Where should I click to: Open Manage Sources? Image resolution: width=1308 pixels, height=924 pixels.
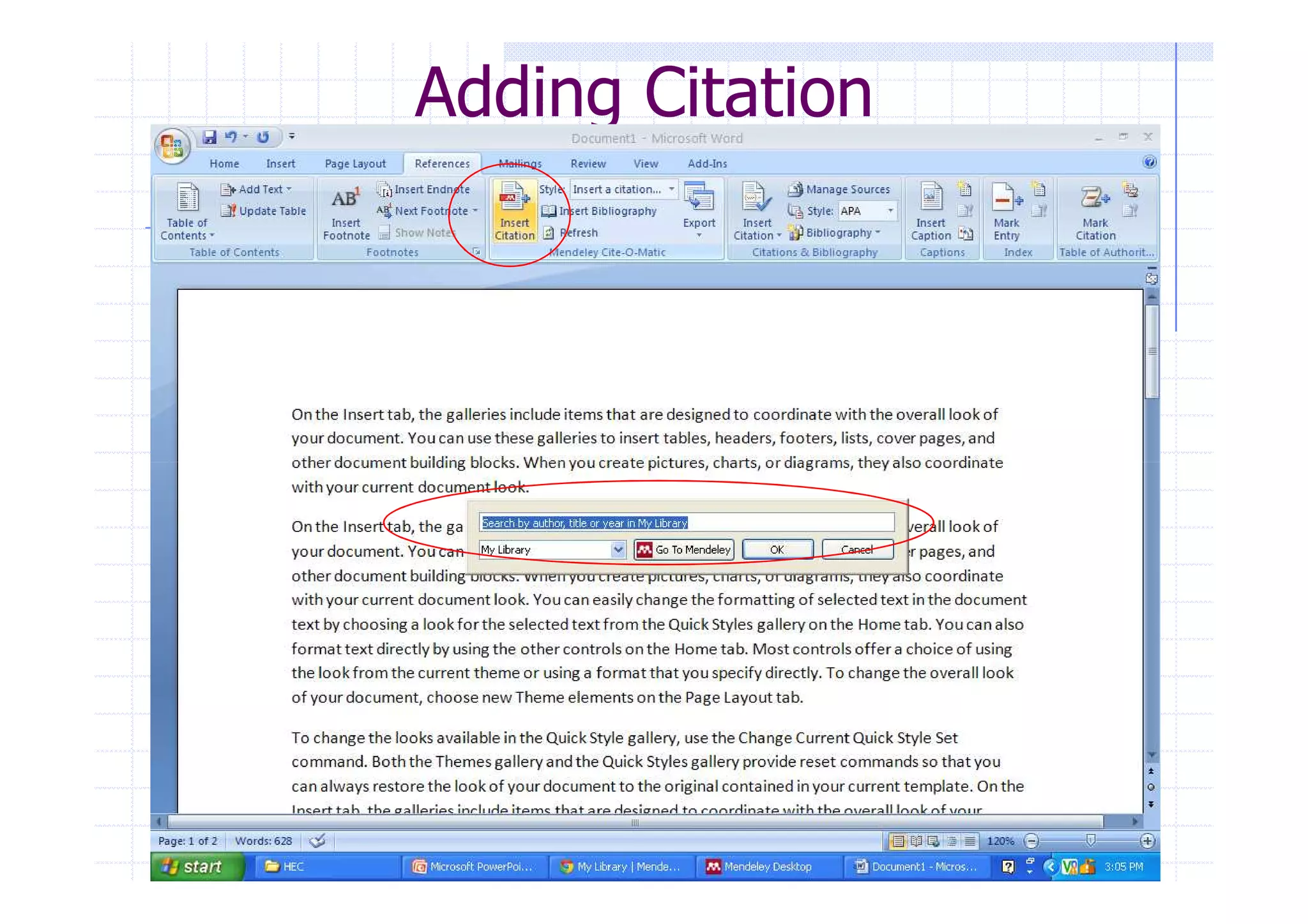[x=839, y=189]
